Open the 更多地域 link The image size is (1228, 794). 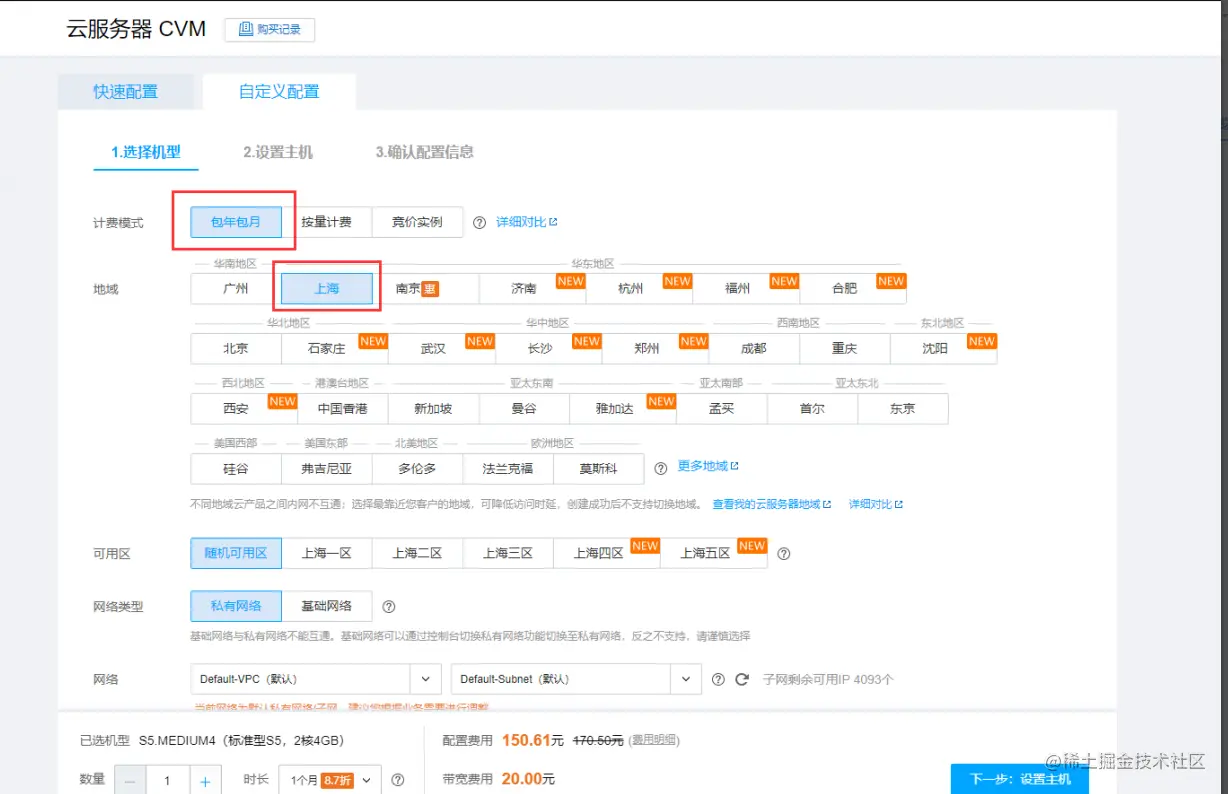pos(708,466)
